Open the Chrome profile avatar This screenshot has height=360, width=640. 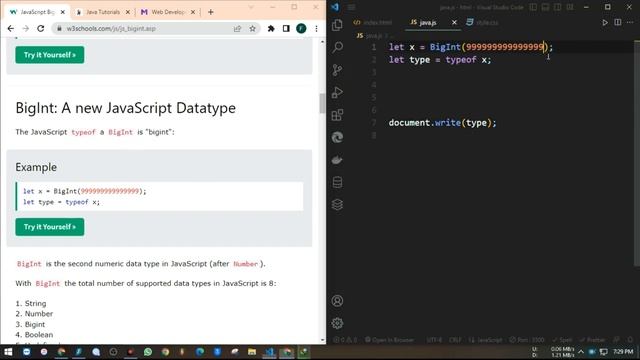coord(301,29)
